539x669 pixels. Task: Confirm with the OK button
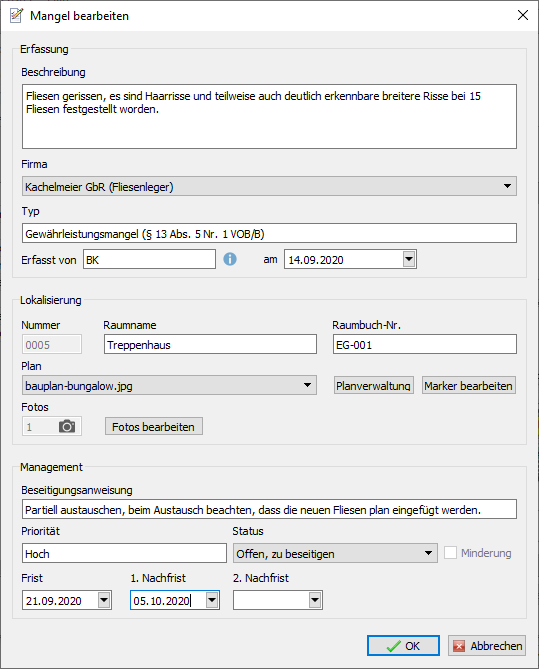pos(403,646)
